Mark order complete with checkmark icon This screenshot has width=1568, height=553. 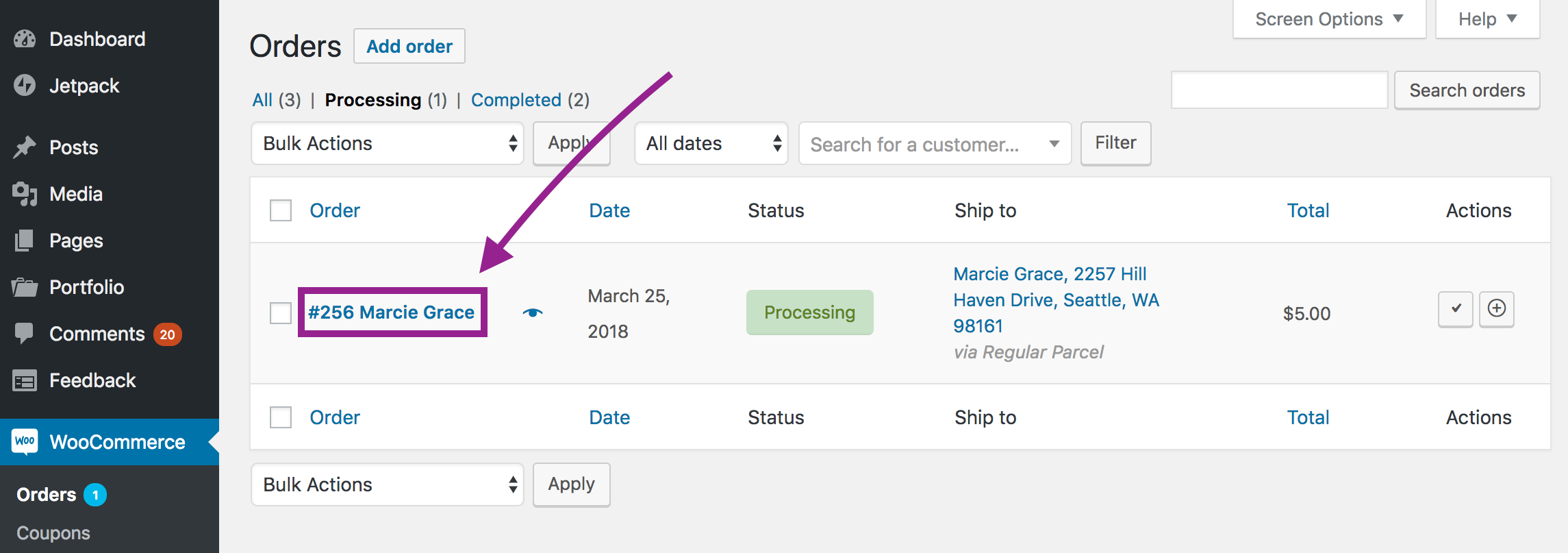point(1456,309)
